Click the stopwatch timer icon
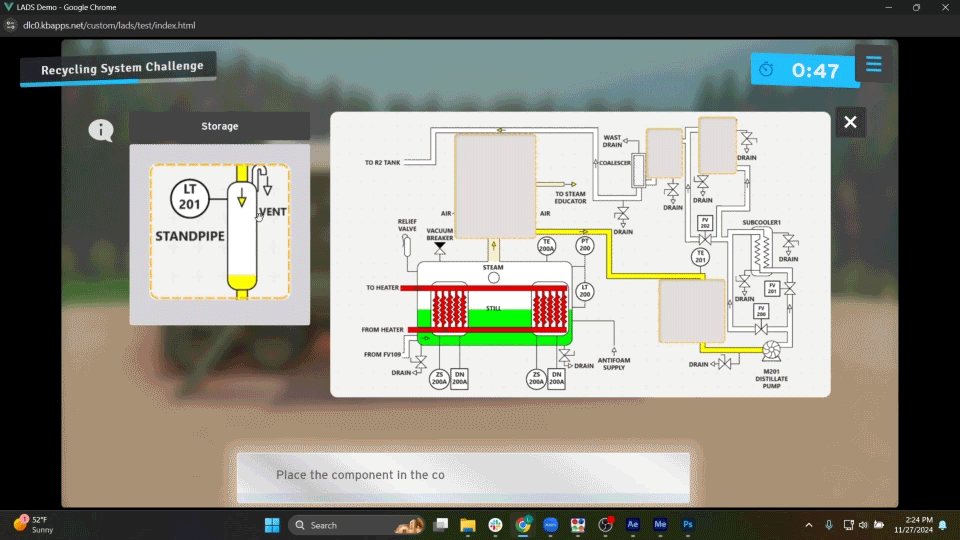Image resolution: width=960 pixels, height=540 pixels. [767, 70]
